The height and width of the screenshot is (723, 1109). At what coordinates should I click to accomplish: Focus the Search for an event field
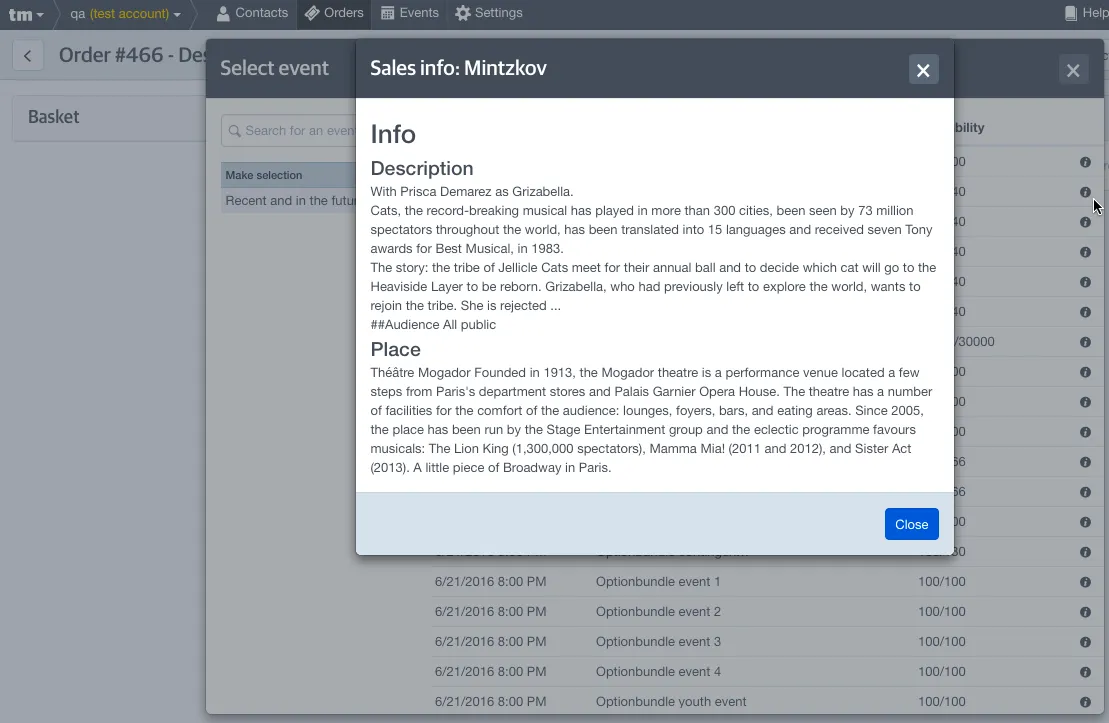coord(290,131)
